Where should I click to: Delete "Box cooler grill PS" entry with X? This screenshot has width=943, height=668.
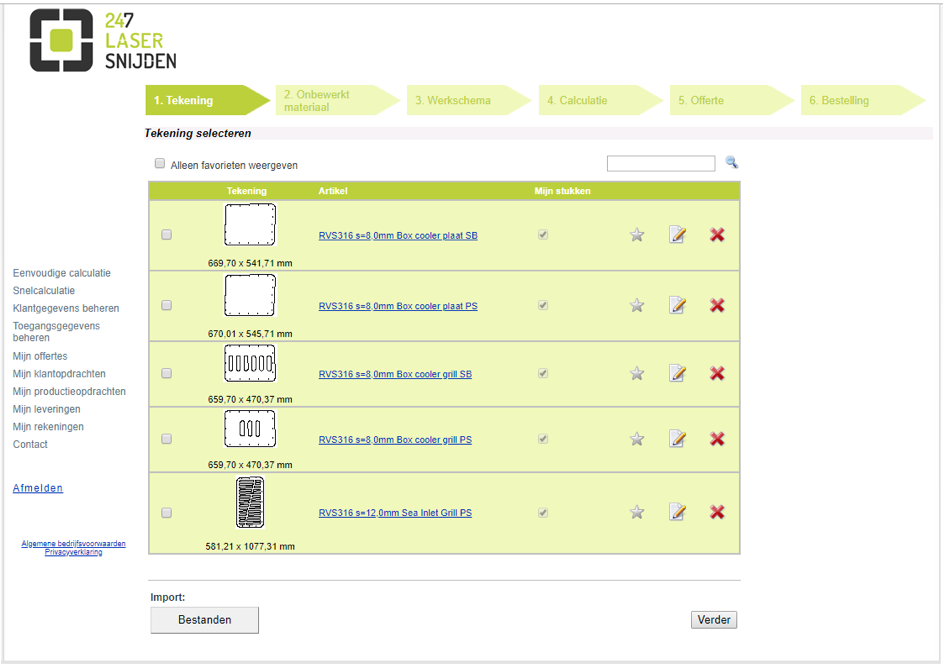pos(717,439)
